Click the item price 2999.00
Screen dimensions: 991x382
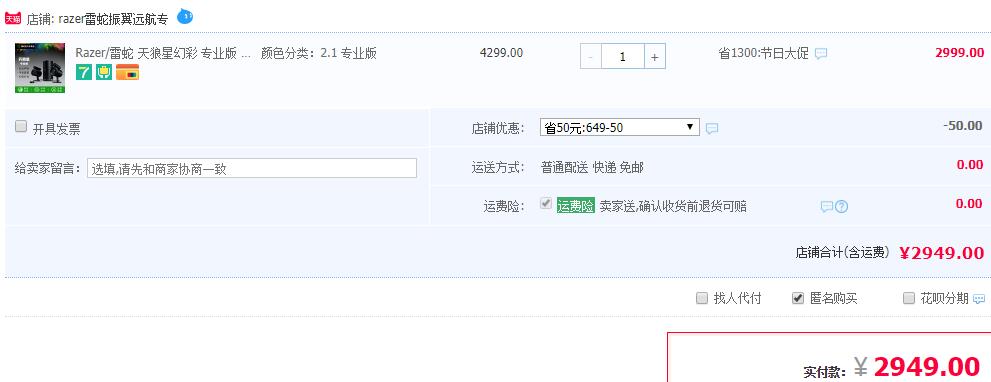click(959, 52)
